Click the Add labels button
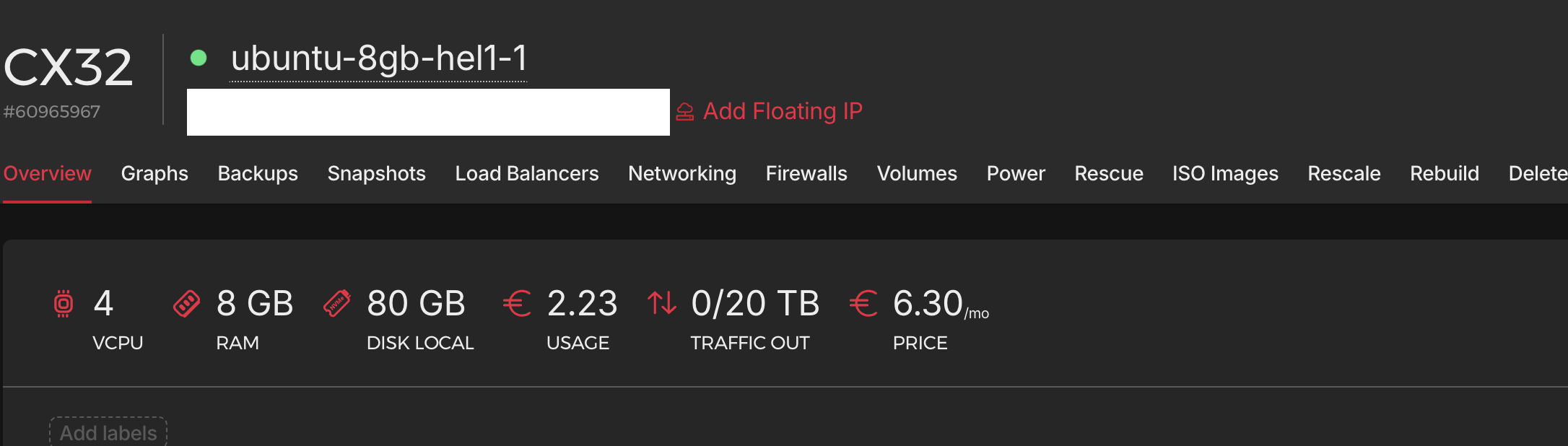 108,432
